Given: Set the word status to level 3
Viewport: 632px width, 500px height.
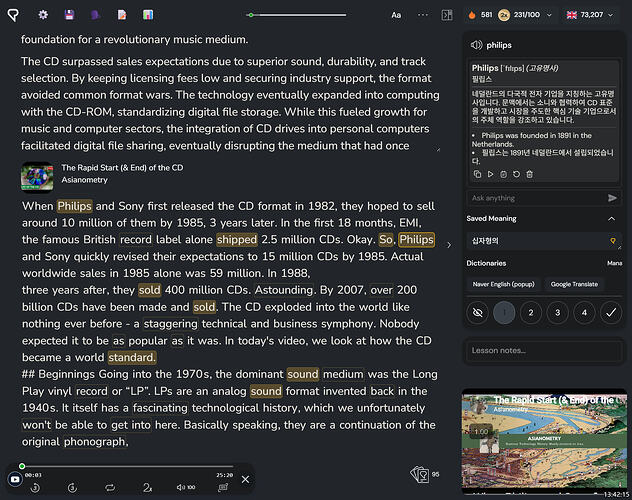Looking at the screenshot, I should (x=557, y=312).
